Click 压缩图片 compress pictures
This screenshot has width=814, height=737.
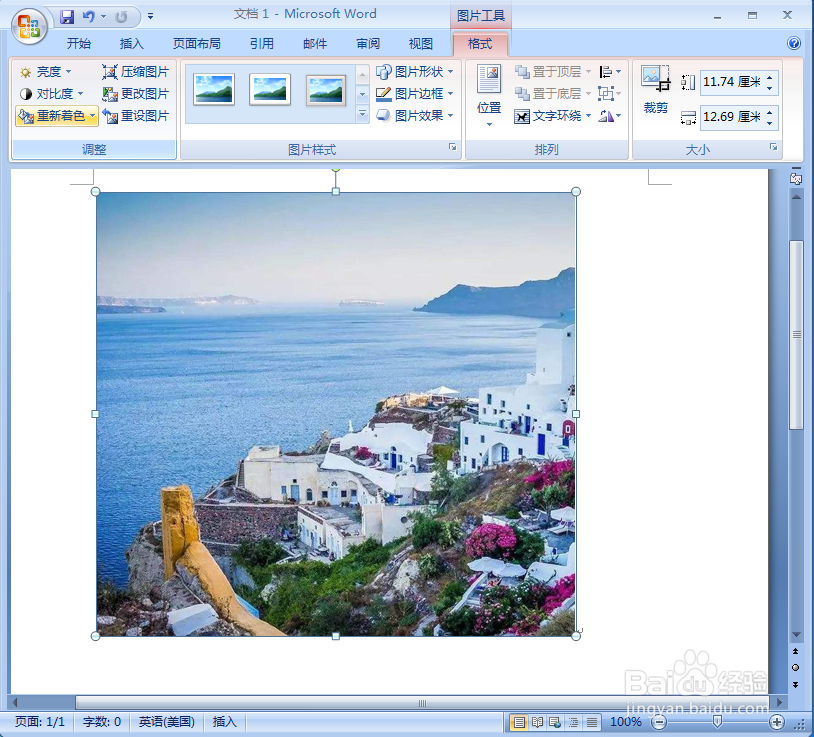coord(135,72)
